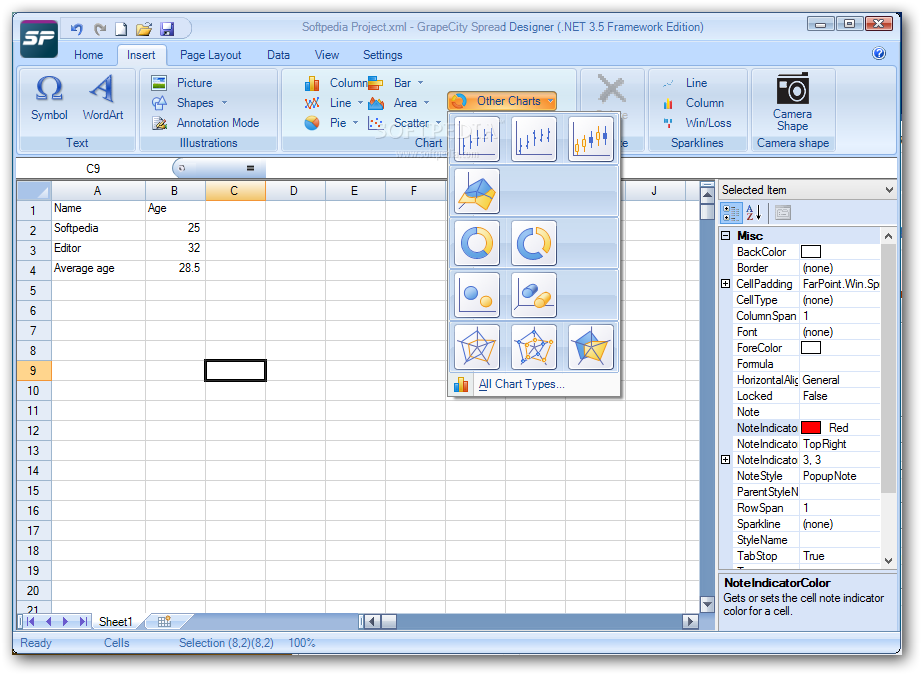Click the vertical scrollbar down arrow
Screen dimensions: 922x675
point(707,604)
